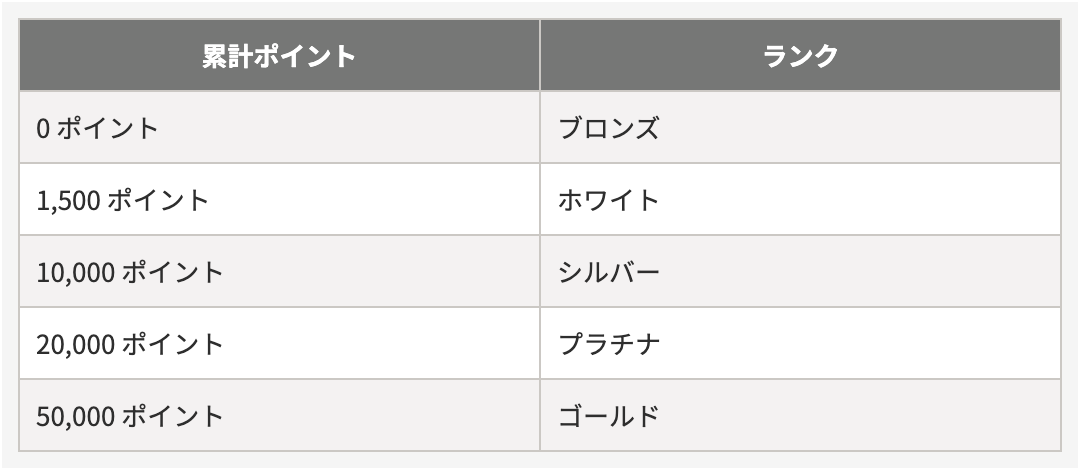Viewport: 1082px width, 468px height.
Task: Click the number 10,000 in the table
Action: pos(74,273)
